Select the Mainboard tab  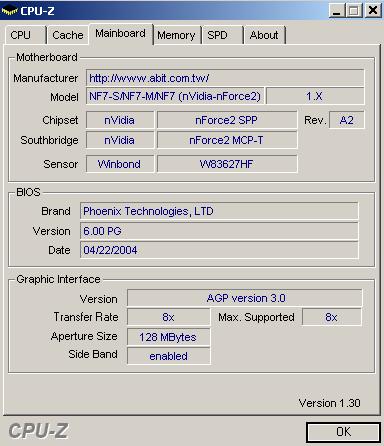[121, 34]
